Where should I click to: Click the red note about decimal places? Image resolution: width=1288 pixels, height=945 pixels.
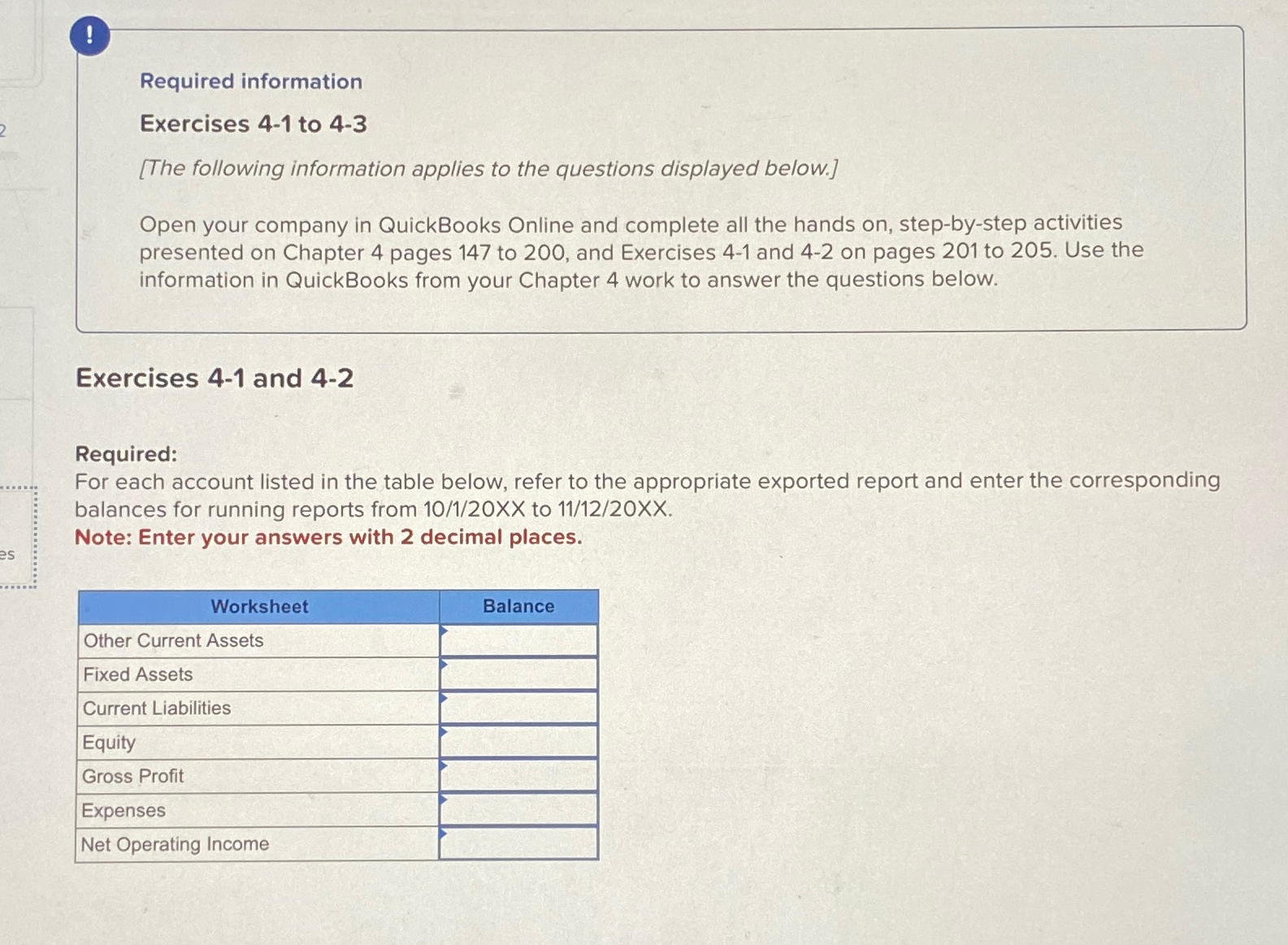tap(328, 537)
